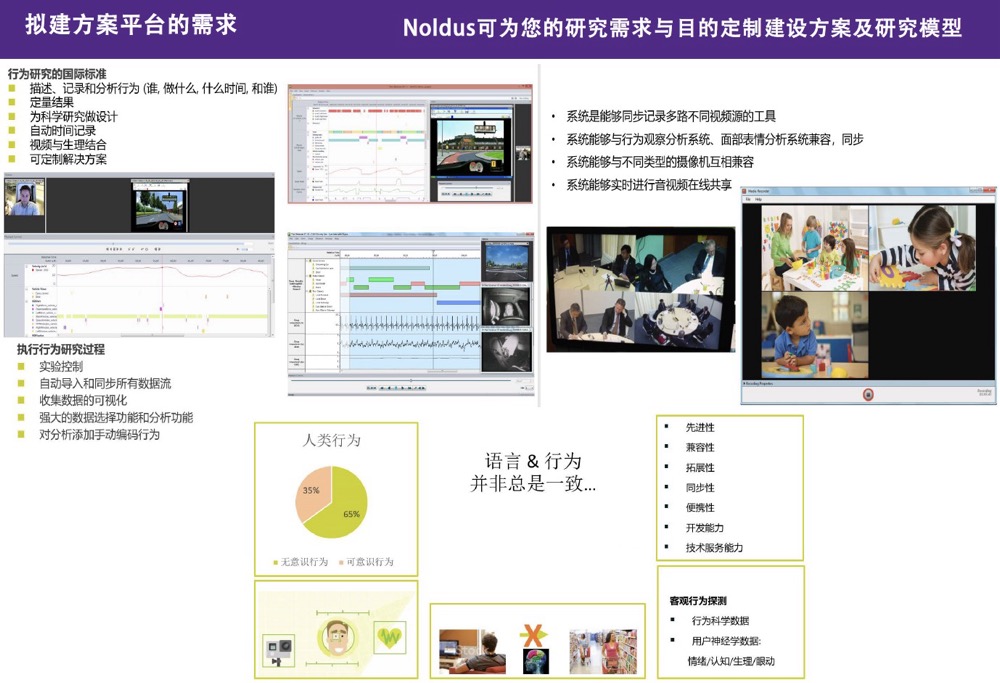Click the Media Recorder title bar app icon
1000x683 pixels.
pyautogui.click(x=744, y=191)
